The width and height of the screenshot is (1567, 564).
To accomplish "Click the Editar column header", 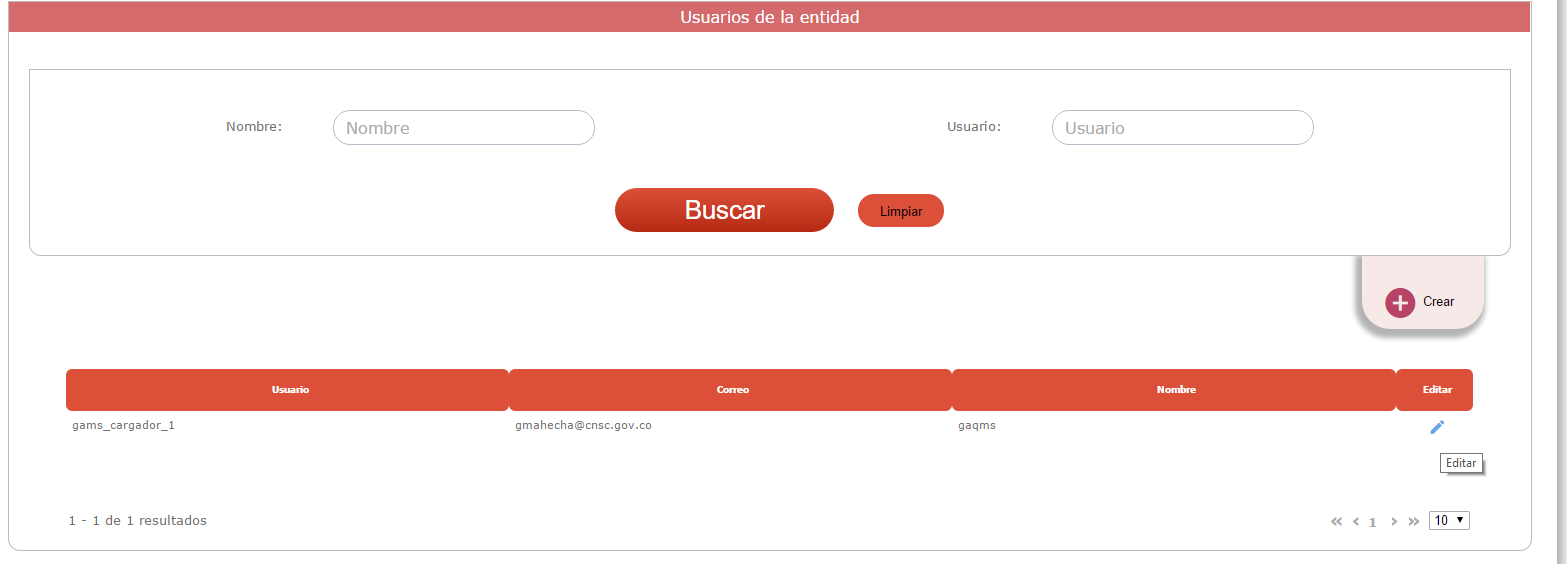I will point(1436,390).
